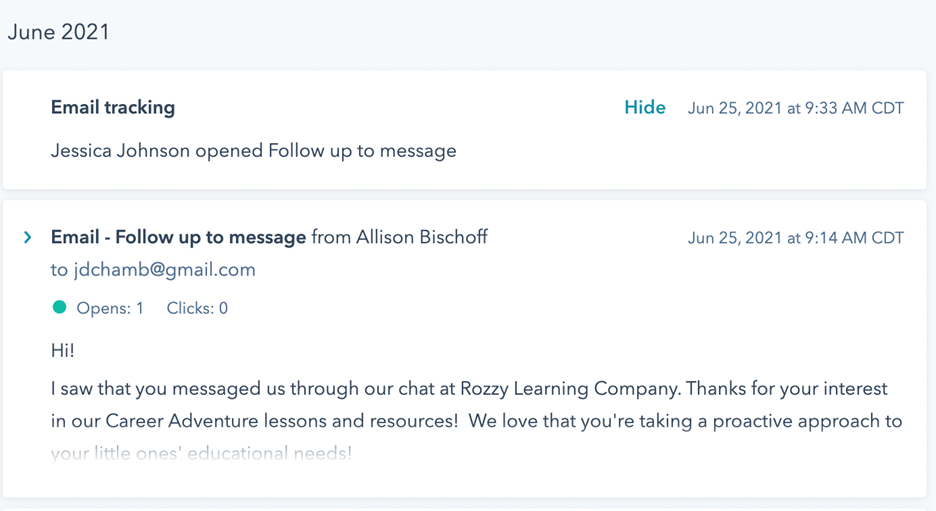Click the Rozzy Learning Company sentence

[x=469, y=389]
